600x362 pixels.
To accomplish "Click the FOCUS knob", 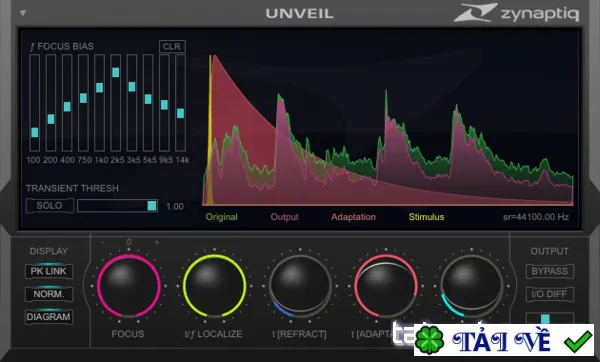I will coord(129,286).
